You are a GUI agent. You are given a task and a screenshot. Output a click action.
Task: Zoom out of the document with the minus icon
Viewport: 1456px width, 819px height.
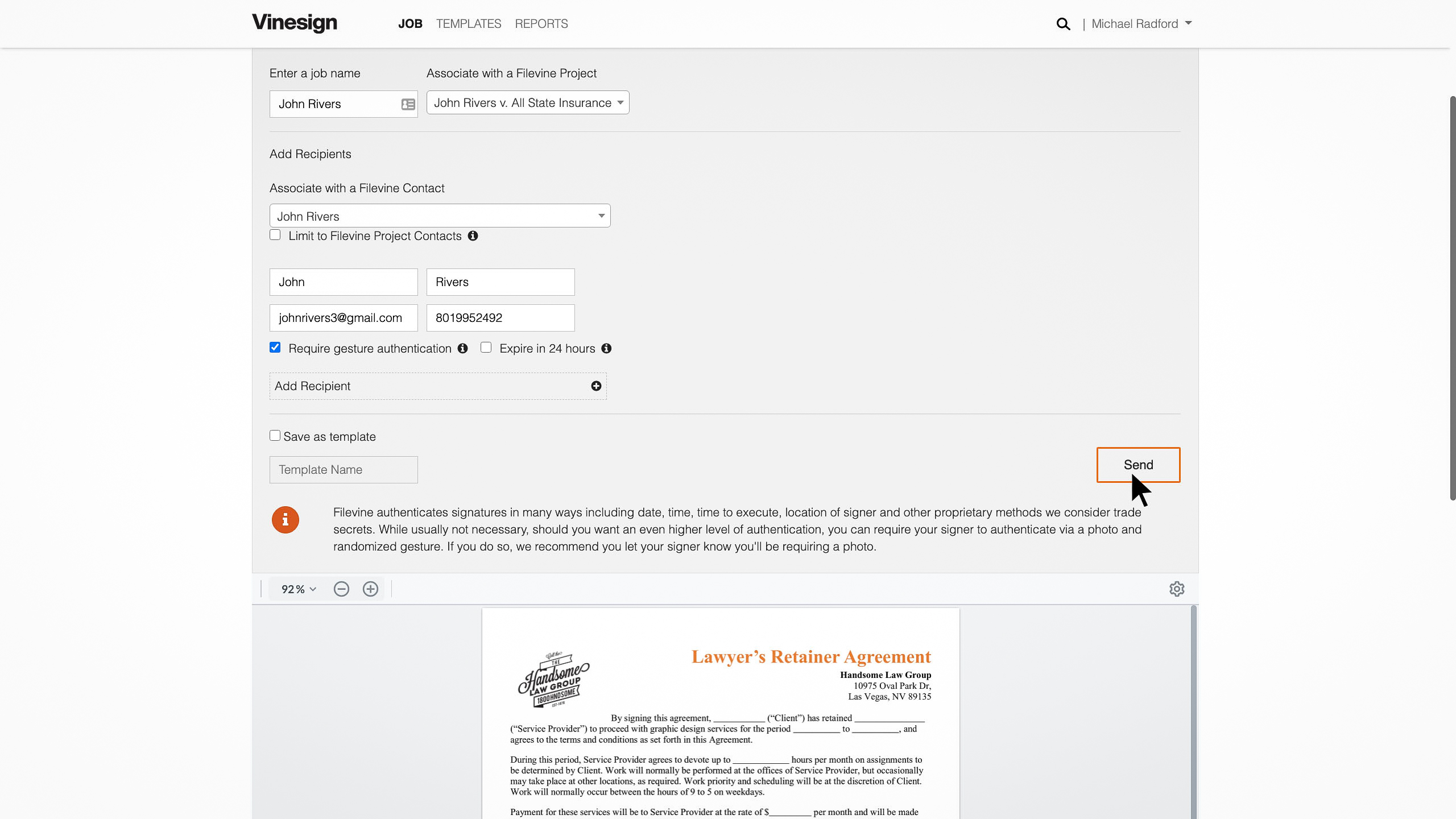tap(341, 589)
